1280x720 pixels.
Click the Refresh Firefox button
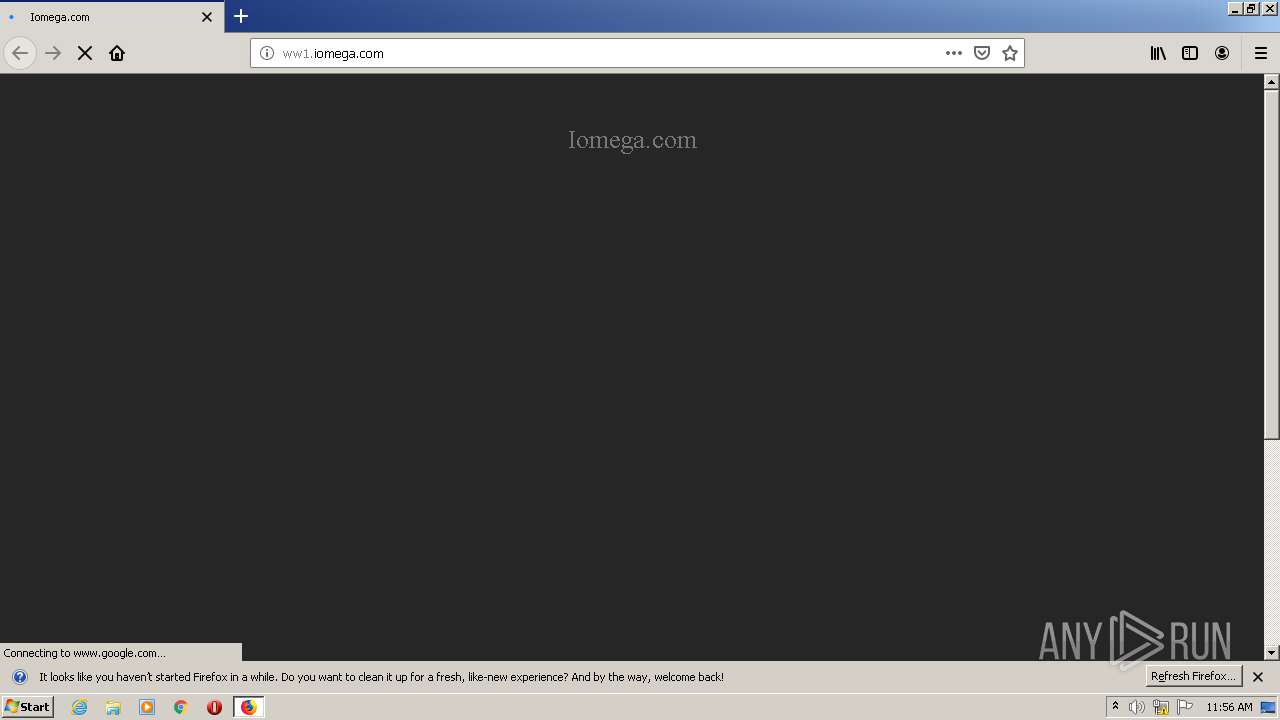tap(1193, 676)
